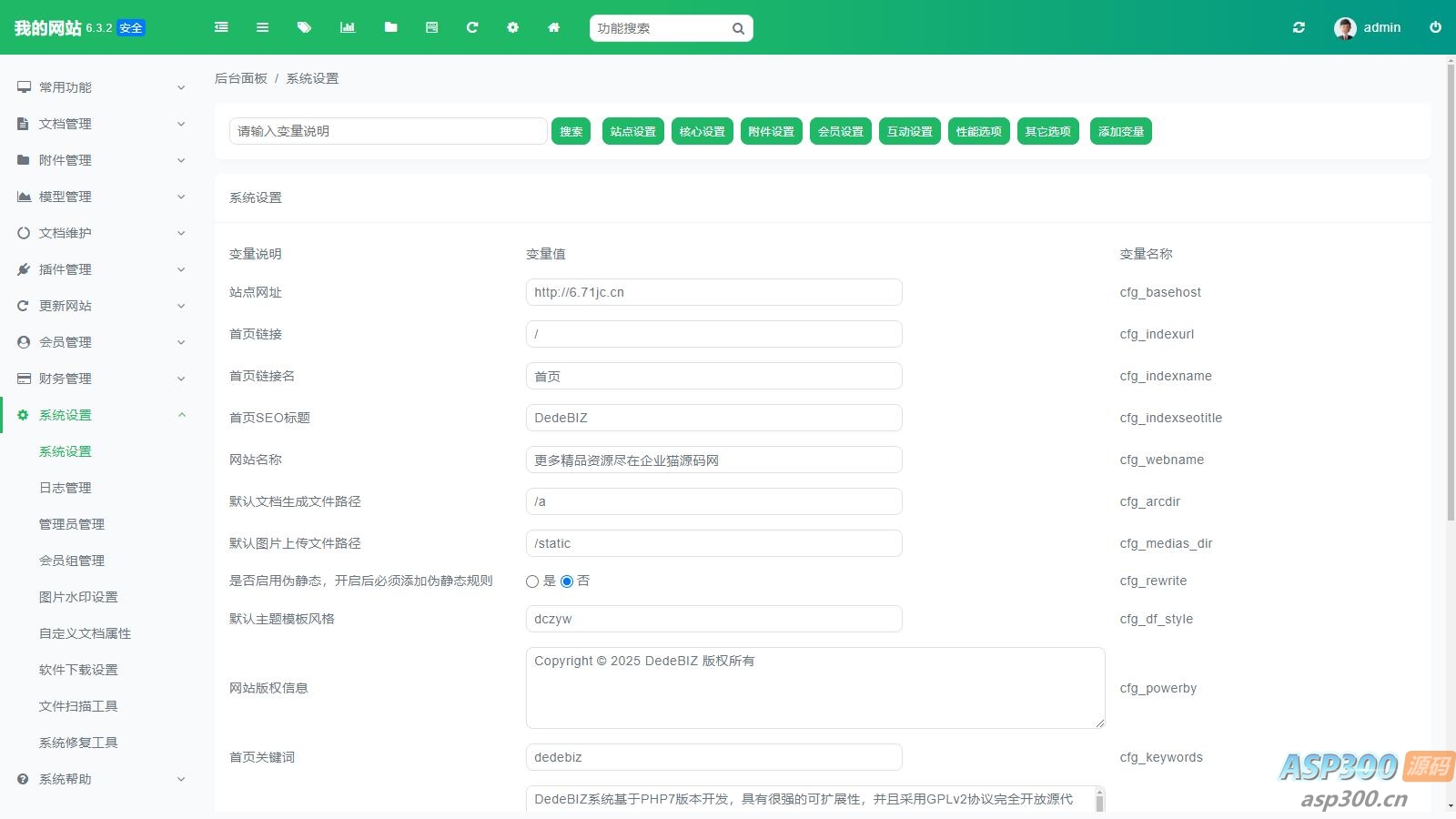Click the sidebar collapse (outdent) icon

[221, 27]
